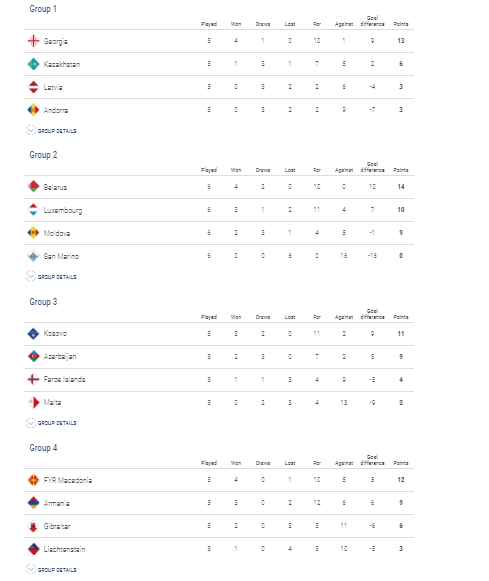Click the Malta flag icon
489x581 pixels.
point(33,402)
